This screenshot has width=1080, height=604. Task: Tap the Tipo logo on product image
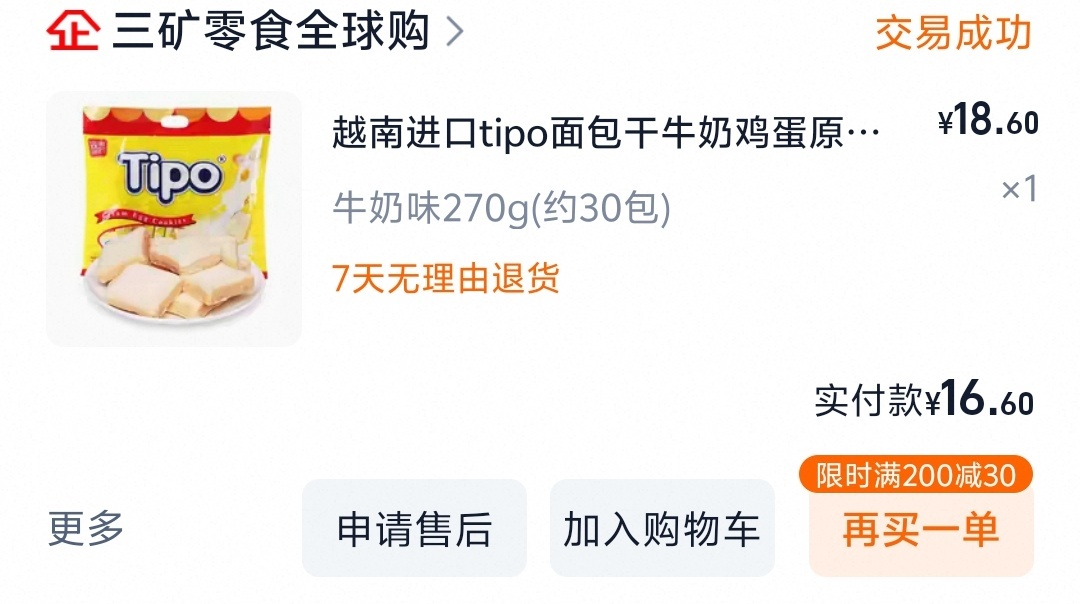tap(171, 176)
